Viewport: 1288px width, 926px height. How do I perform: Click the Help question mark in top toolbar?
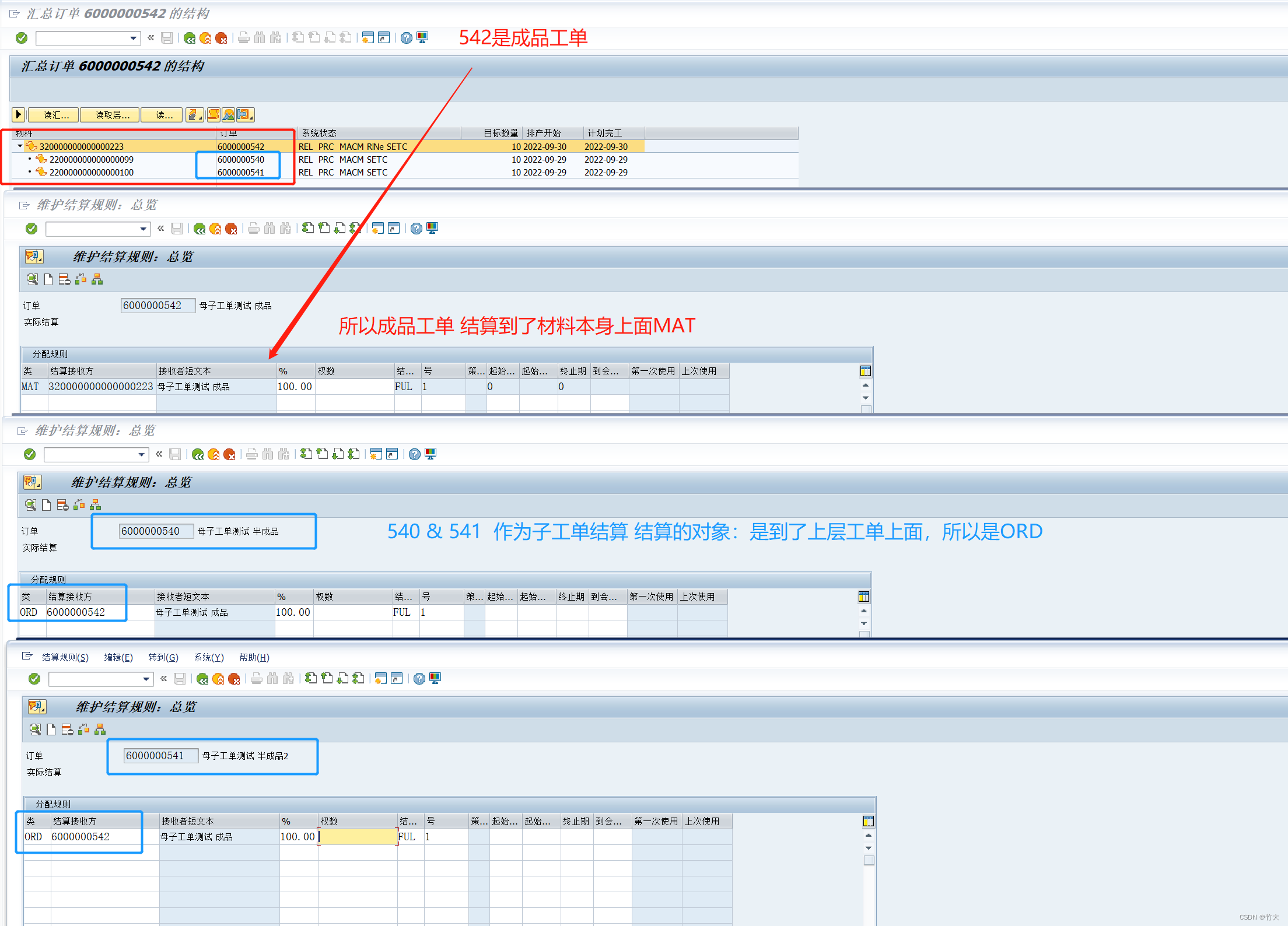tap(407, 38)
